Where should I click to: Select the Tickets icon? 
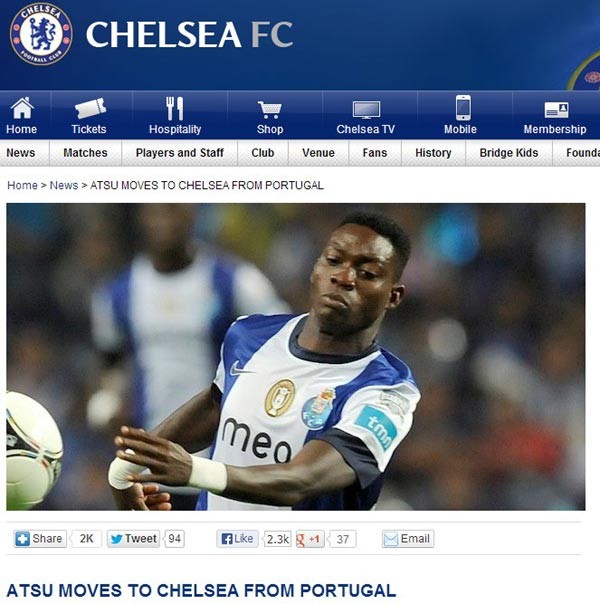click(90, 108)
